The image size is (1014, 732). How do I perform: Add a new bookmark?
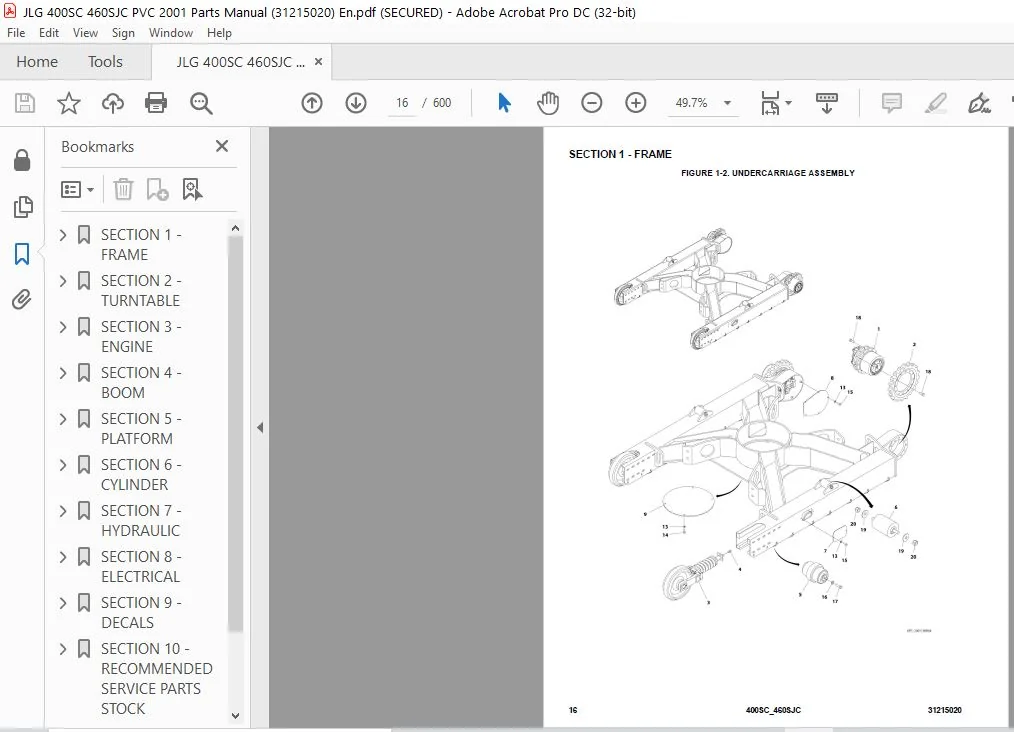(157, 189)
